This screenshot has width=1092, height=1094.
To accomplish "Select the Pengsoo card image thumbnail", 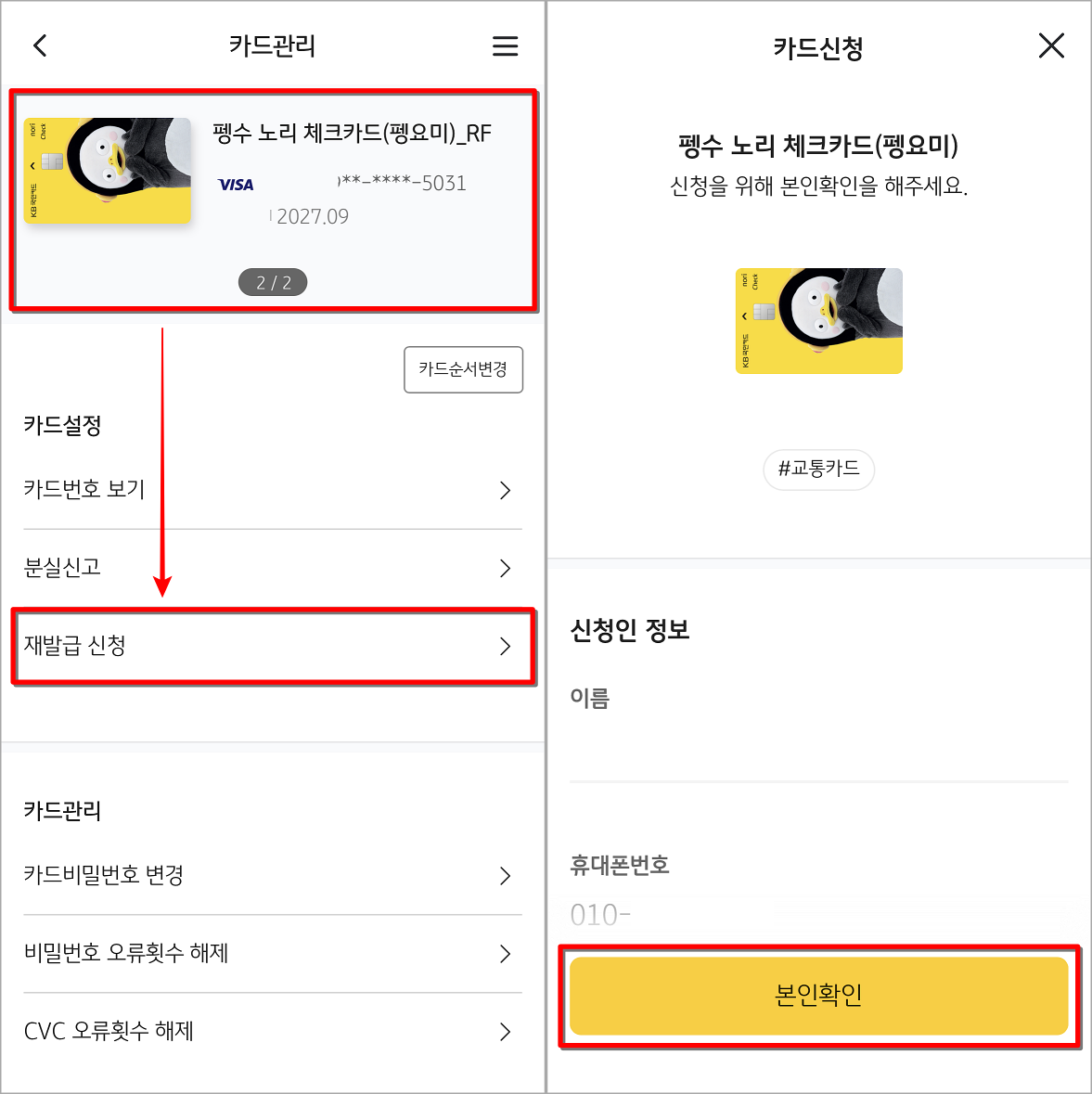I will pyautogui.click(x=107, y=170).
